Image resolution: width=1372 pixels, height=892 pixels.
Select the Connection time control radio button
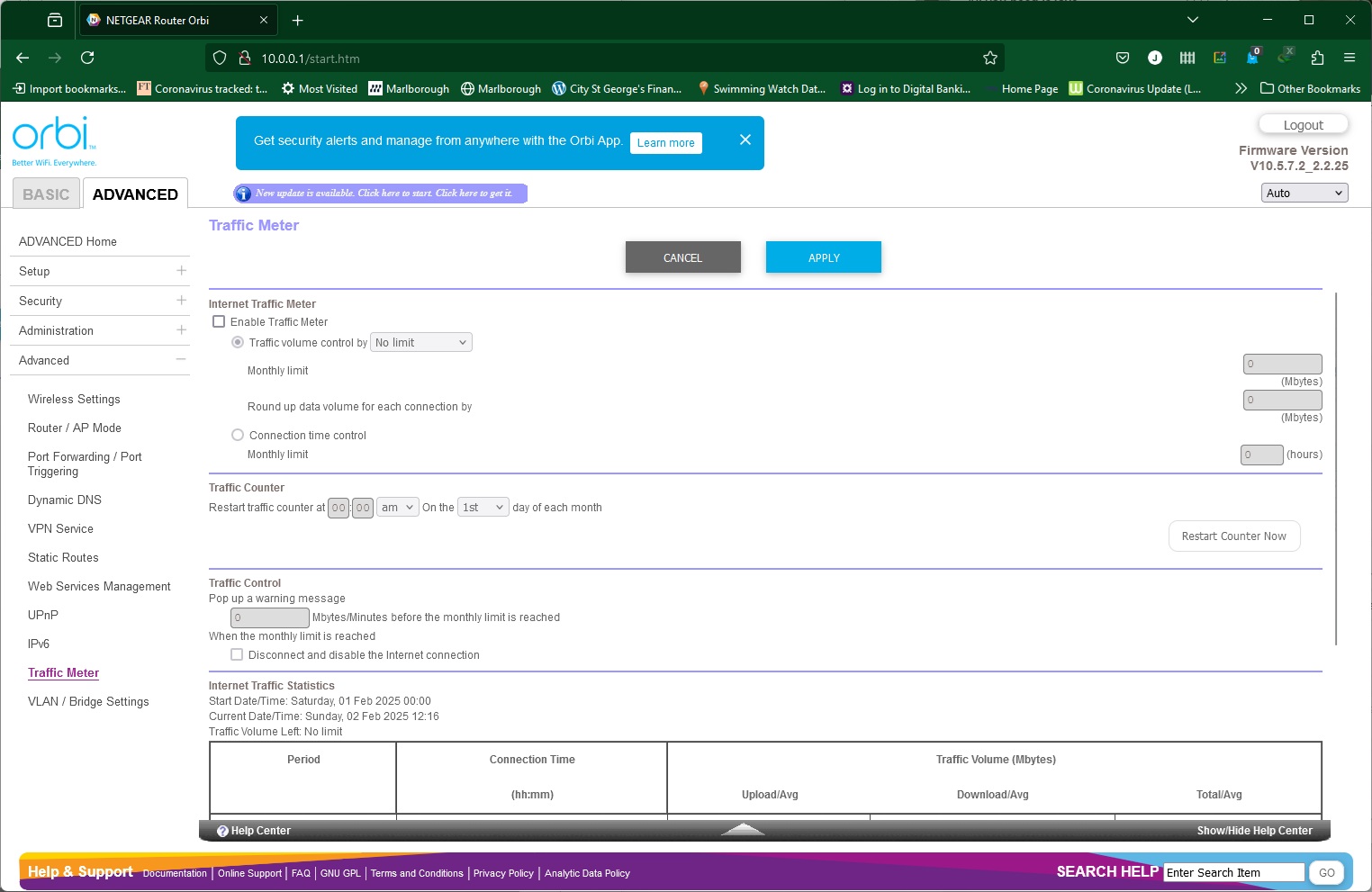(x=238, y=435)
